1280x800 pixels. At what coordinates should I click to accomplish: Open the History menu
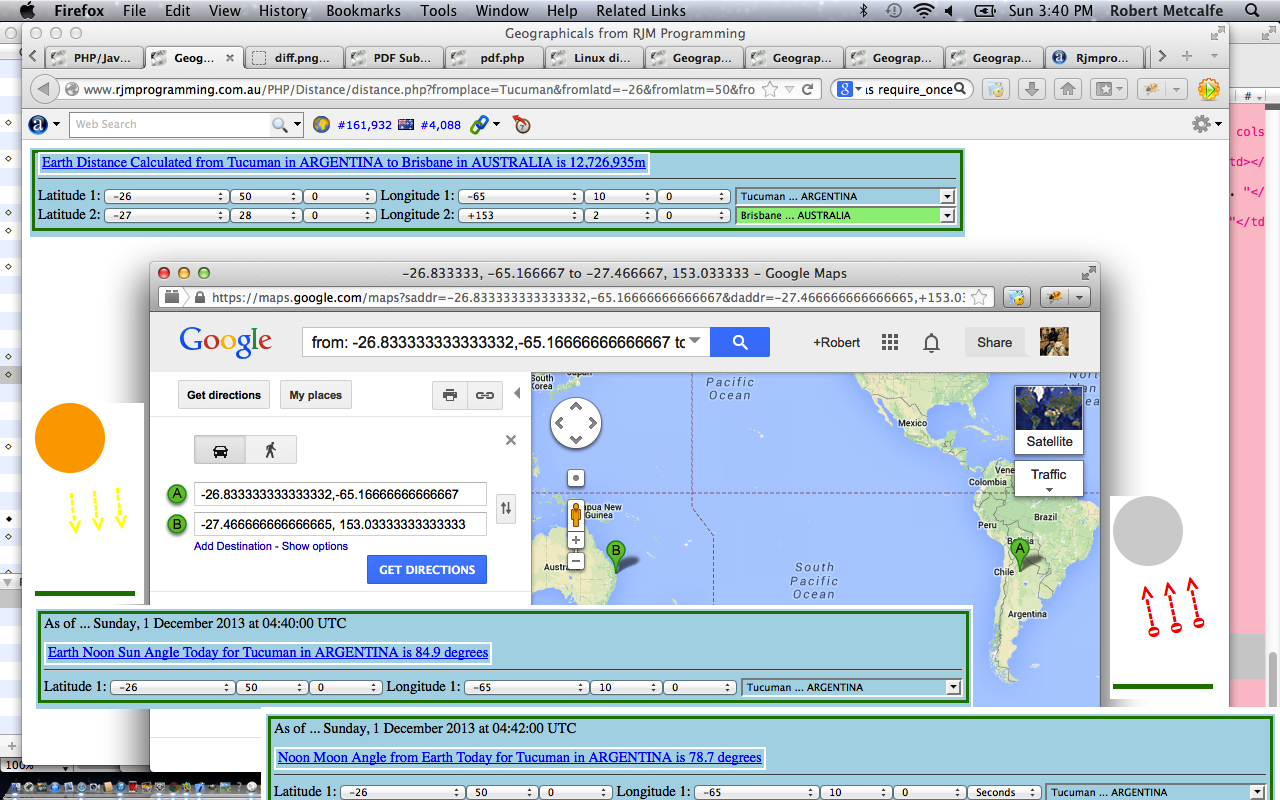click(283, 11)
